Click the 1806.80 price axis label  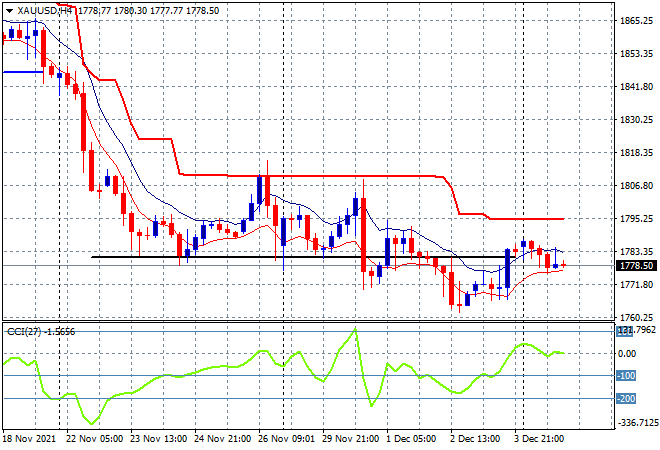pyautogui.click(x=636, y=185)
